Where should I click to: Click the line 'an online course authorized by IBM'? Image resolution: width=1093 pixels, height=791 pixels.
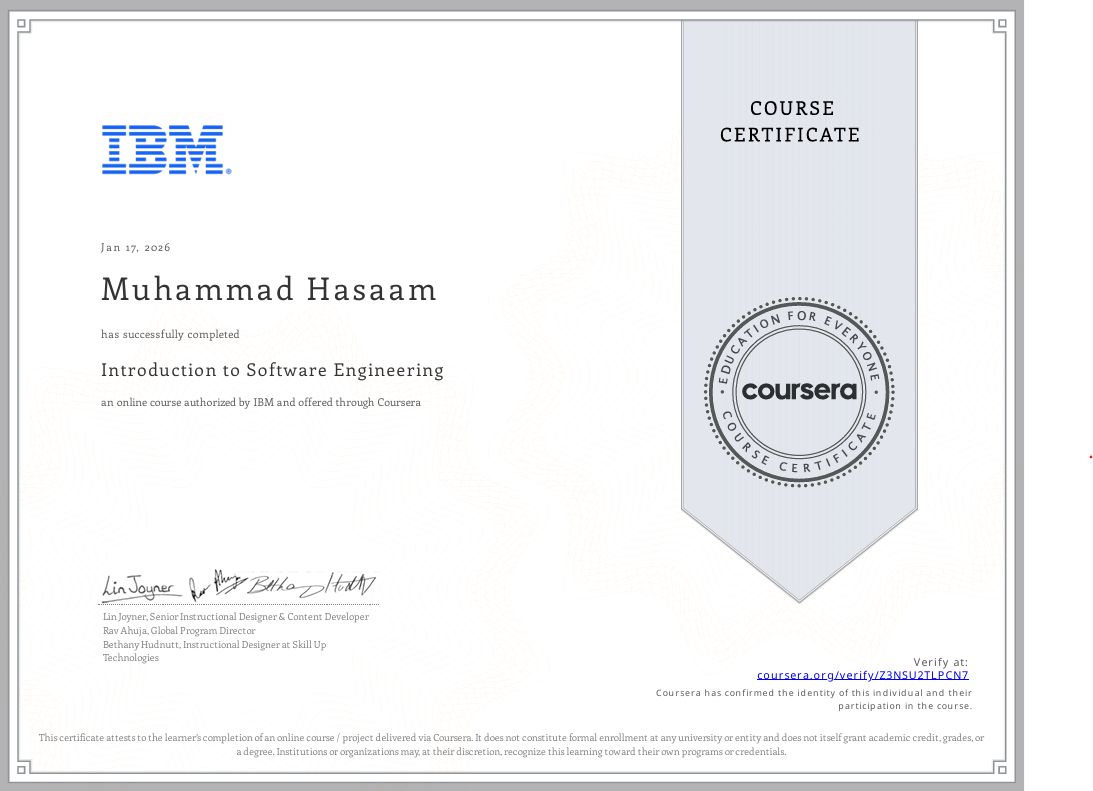pyautogui.click(x=261, y=403)
